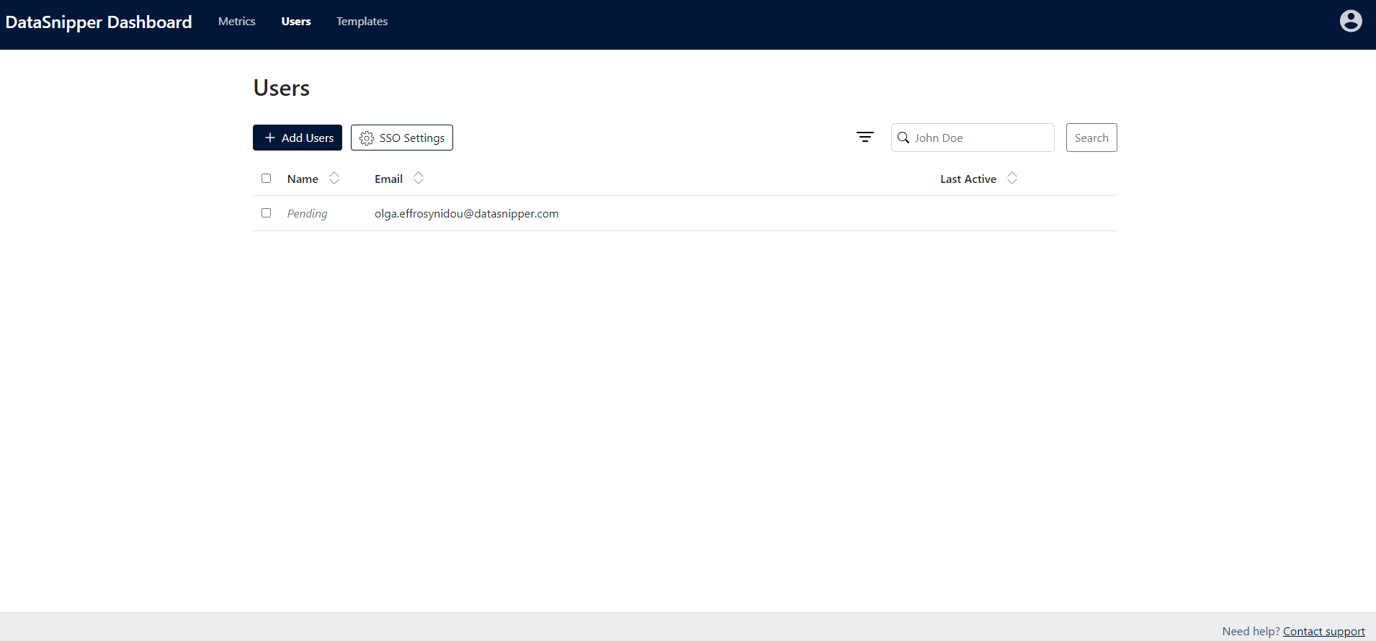Check the checkbox next to the Pending user
This screenshot has height=641, width=1376.
(x=266, y=212)
